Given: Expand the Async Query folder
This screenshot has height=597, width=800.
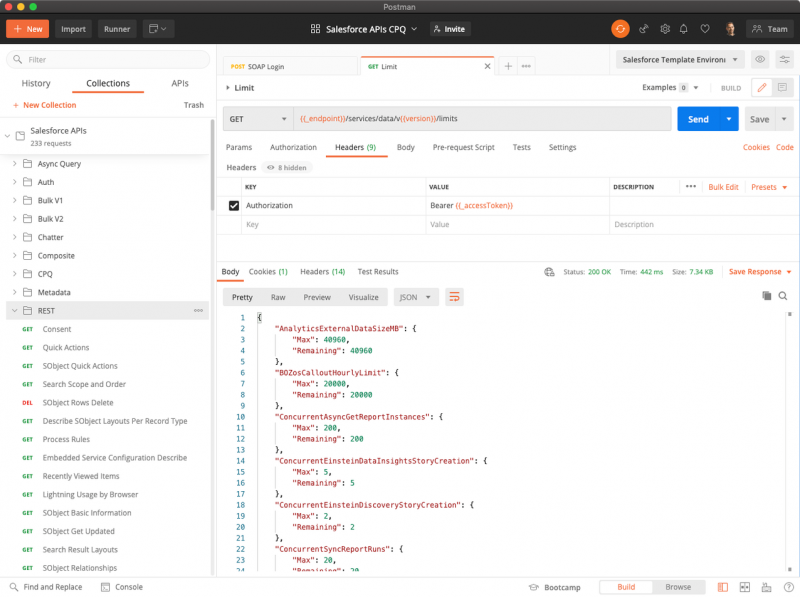Looking at the screenshot, I should coord(14,164).
